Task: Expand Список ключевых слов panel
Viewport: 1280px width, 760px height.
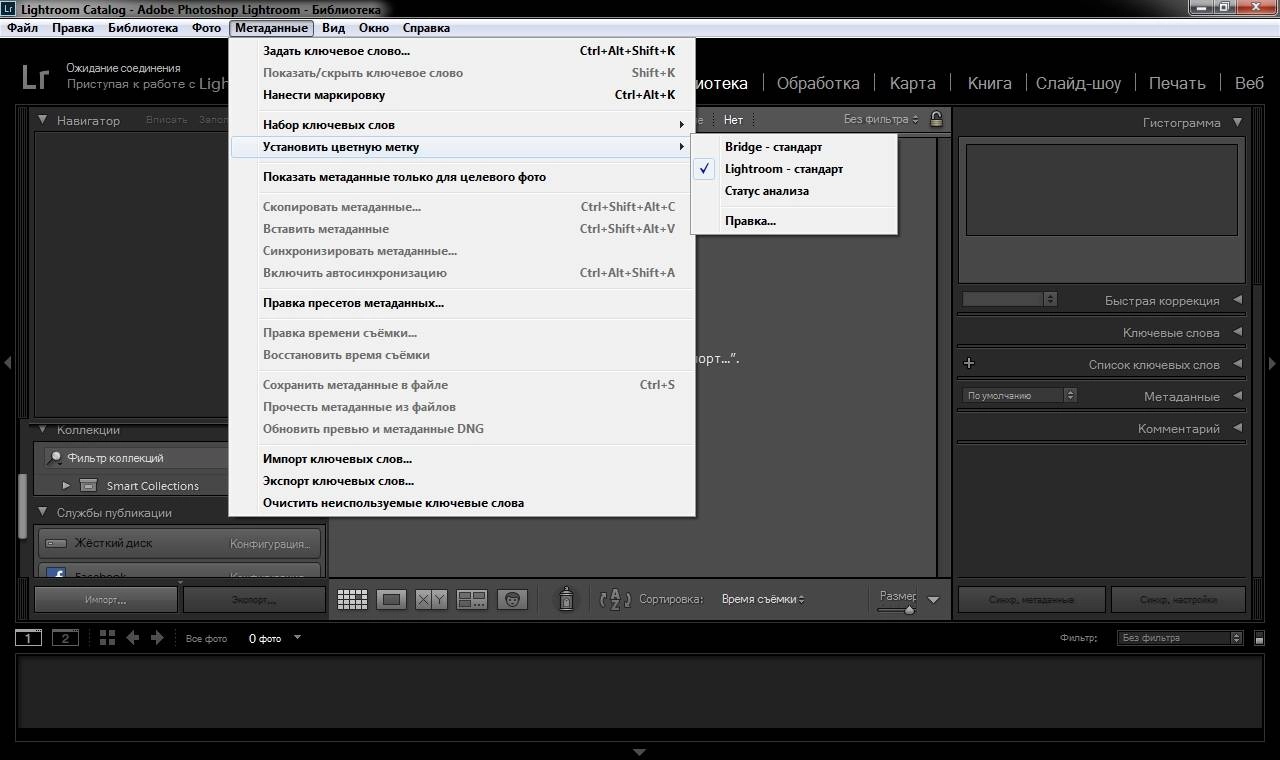Action: [1237, 364]
